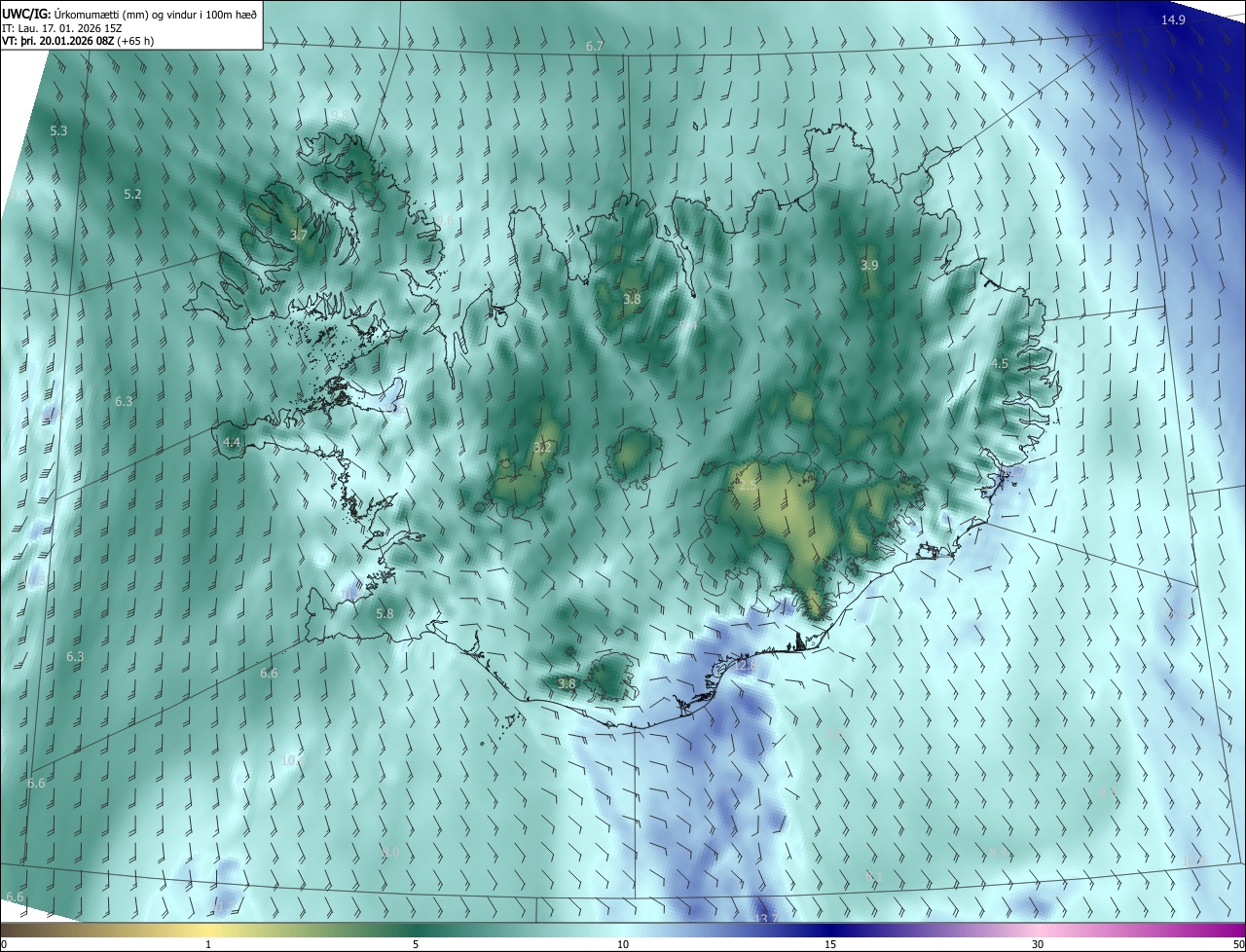This screenshot has height=952, width=1246.
Task: Click the '5' tick on the color scale
Action: tap(416, 944)
